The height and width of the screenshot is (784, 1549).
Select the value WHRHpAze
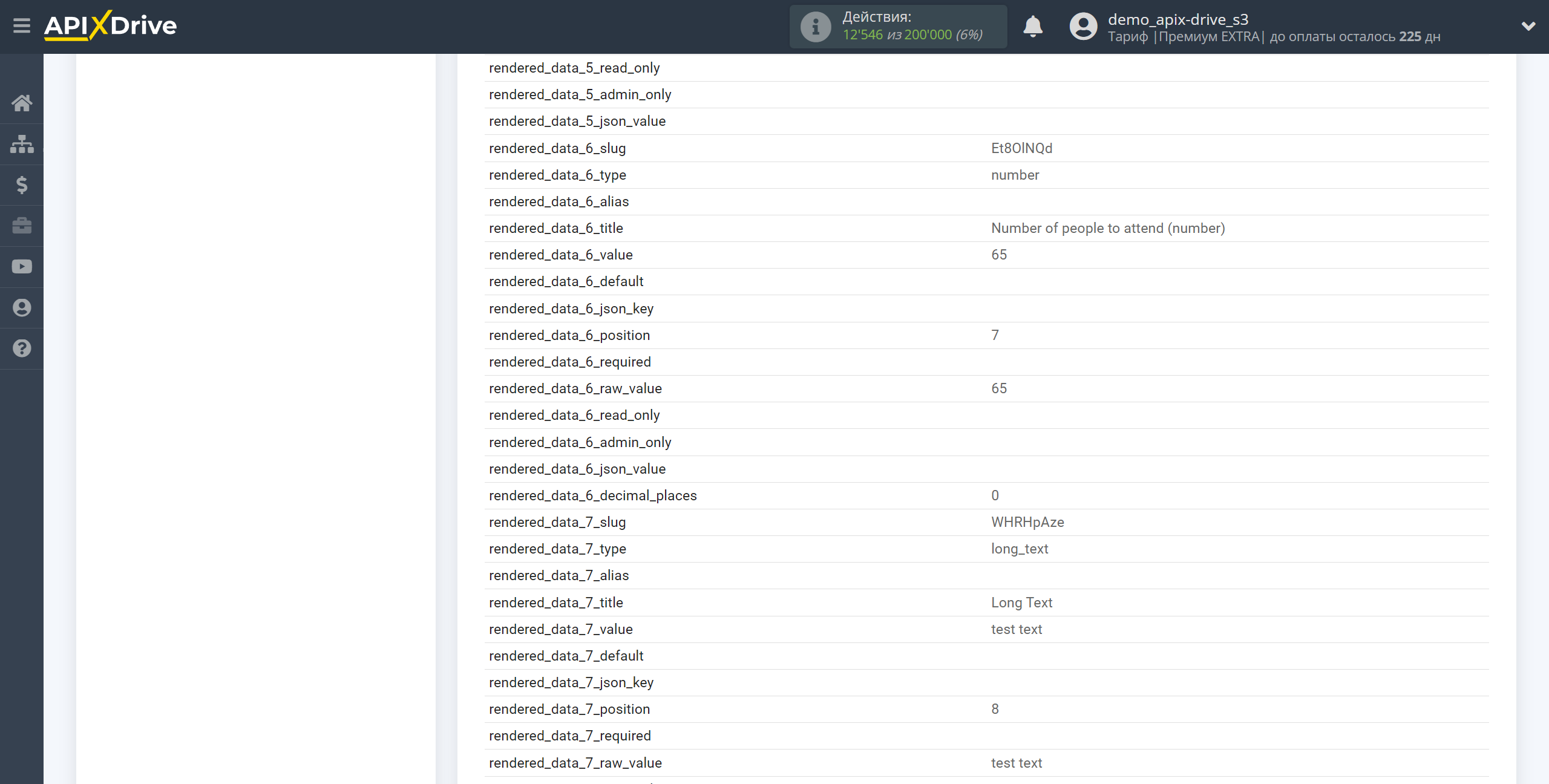1027,522
